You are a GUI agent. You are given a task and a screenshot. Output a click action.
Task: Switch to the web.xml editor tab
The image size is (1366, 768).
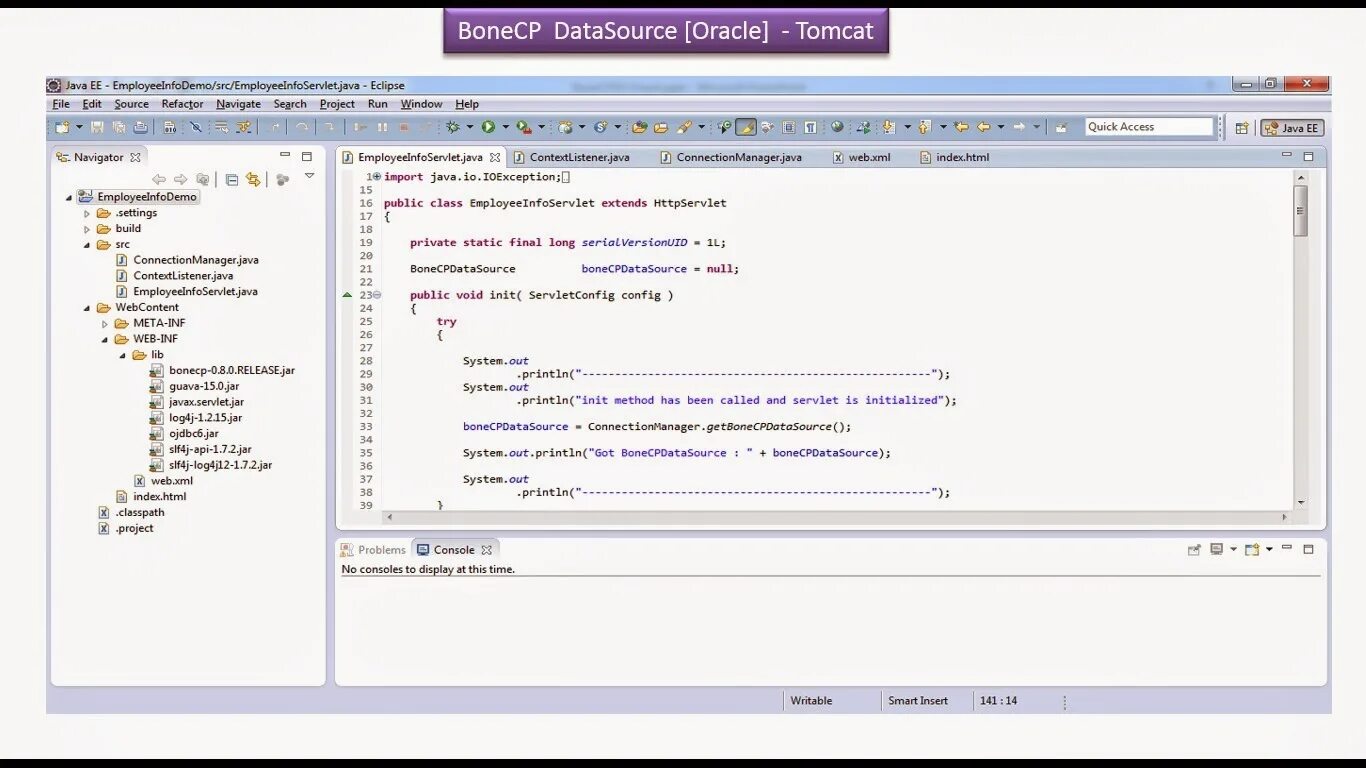[x=861, y=157]
